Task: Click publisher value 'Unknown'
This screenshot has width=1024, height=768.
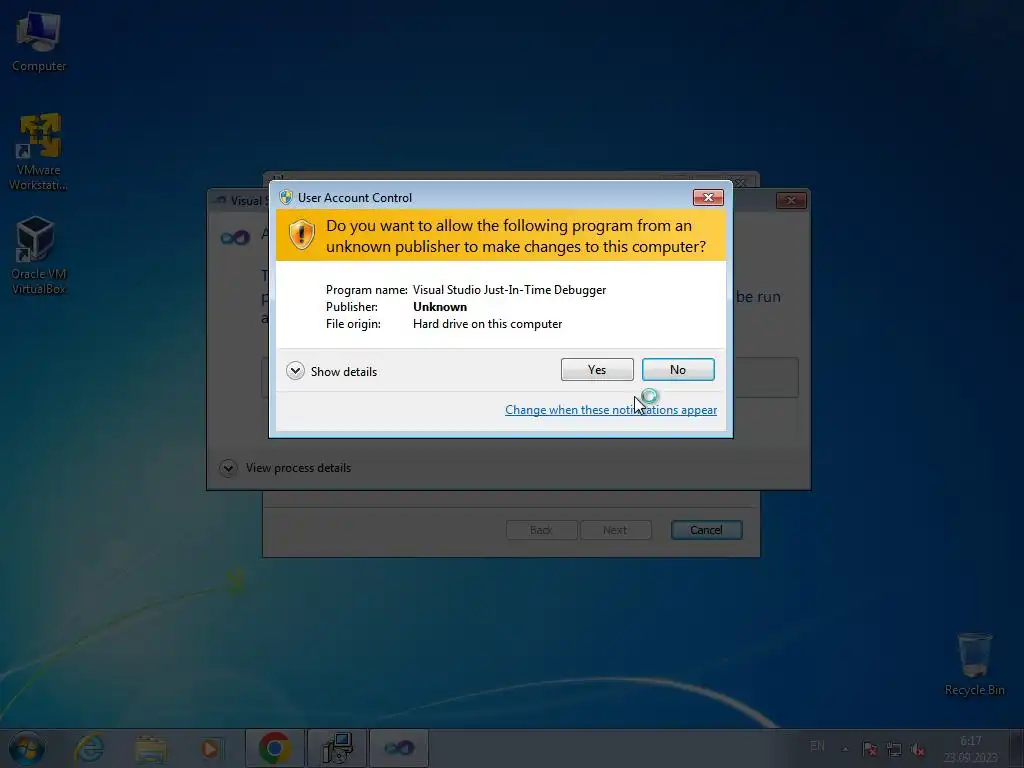Action: 440,307
